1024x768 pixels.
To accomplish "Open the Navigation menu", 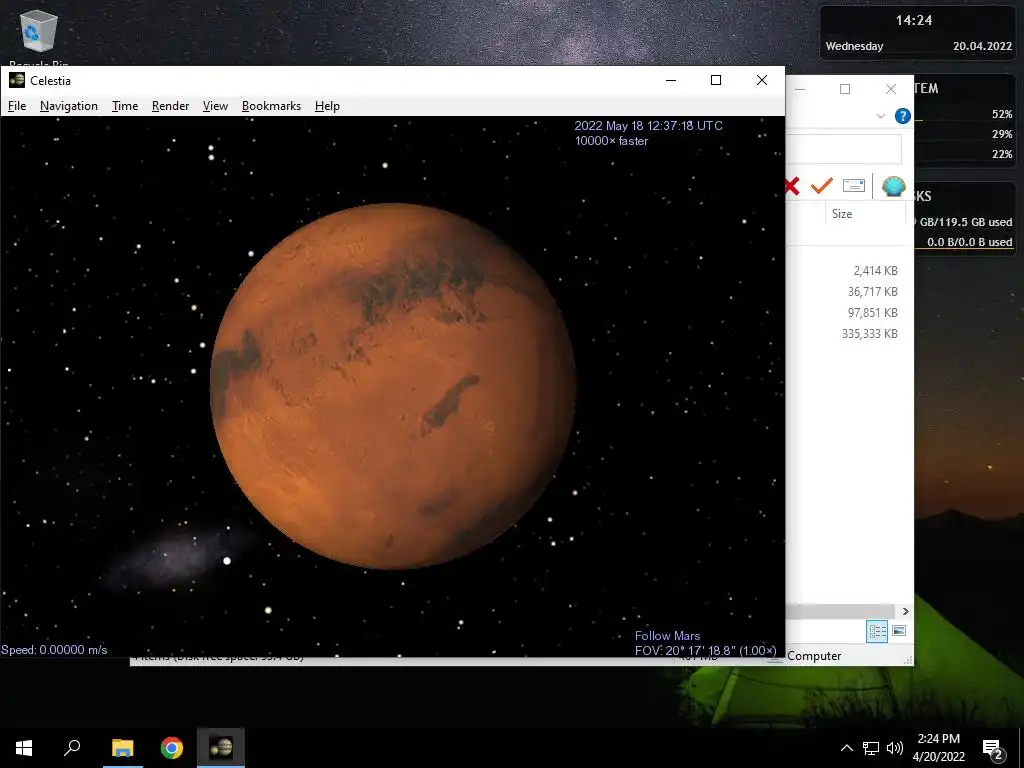I will pyautogui.click(x=69, y=106).
